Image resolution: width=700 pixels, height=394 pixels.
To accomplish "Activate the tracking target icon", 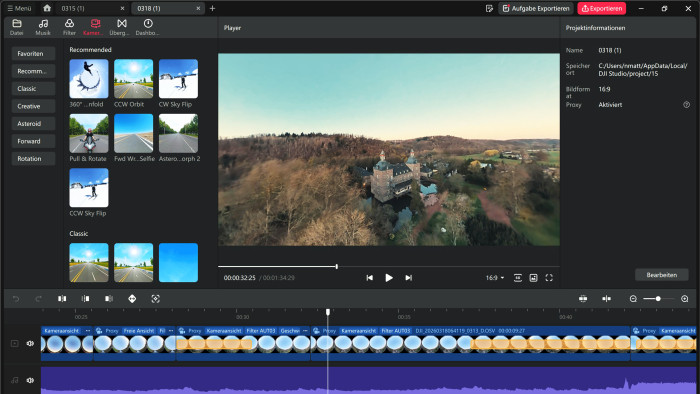I will [155, 299].
